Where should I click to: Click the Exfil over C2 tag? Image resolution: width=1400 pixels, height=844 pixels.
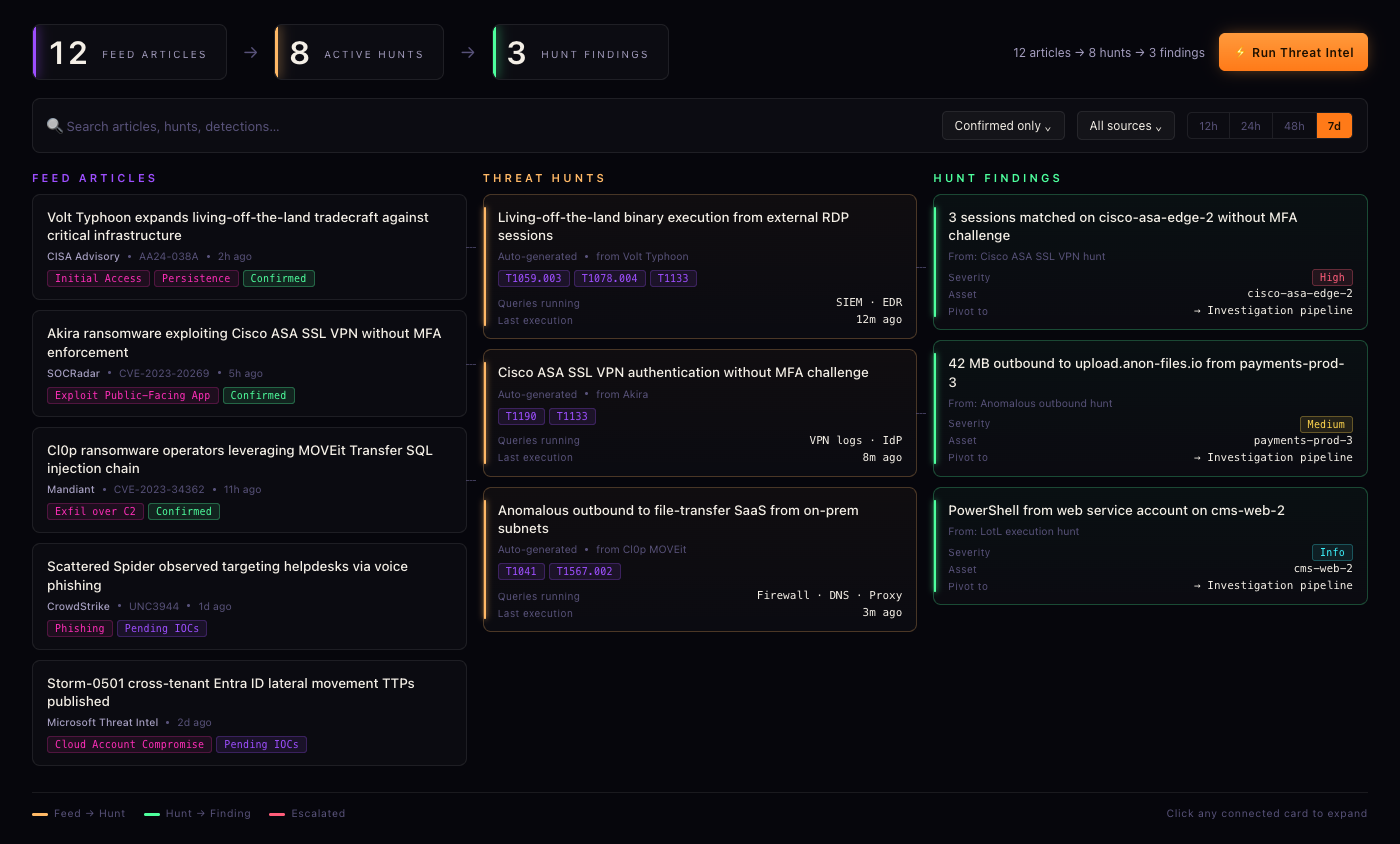tap(95, 511)
